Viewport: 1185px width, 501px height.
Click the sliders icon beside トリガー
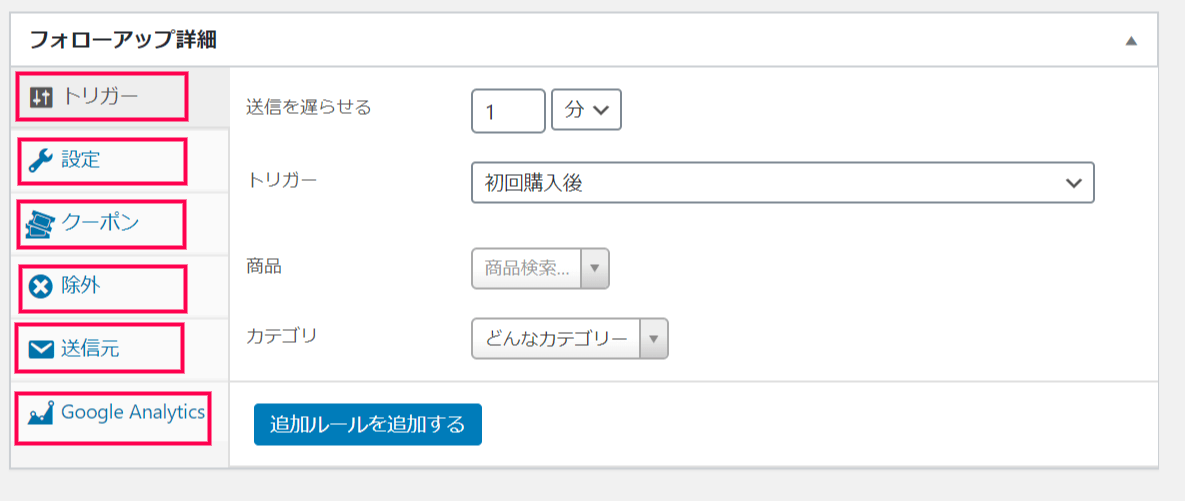[41, 97]
